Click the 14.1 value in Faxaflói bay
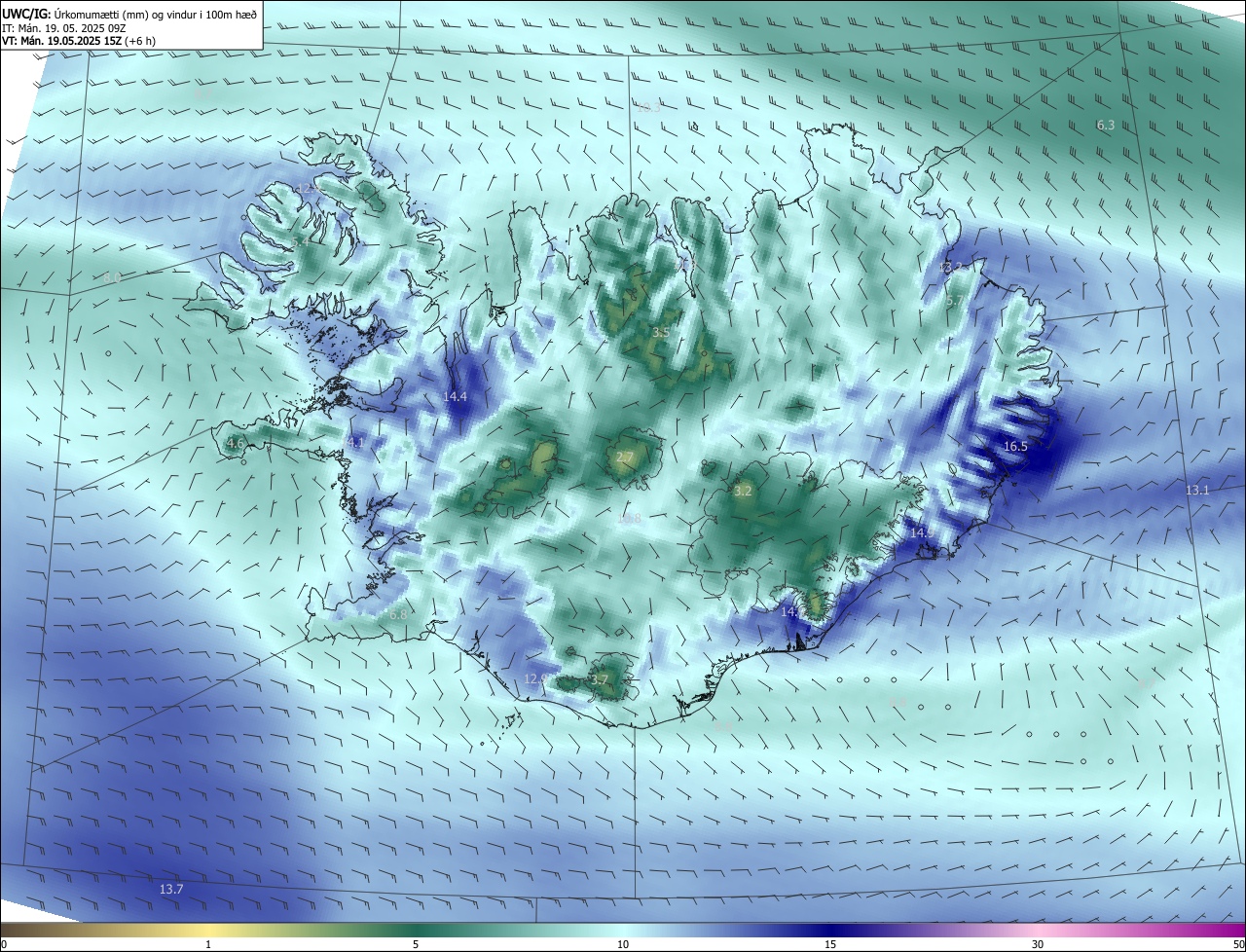 (x=352, y=443)
